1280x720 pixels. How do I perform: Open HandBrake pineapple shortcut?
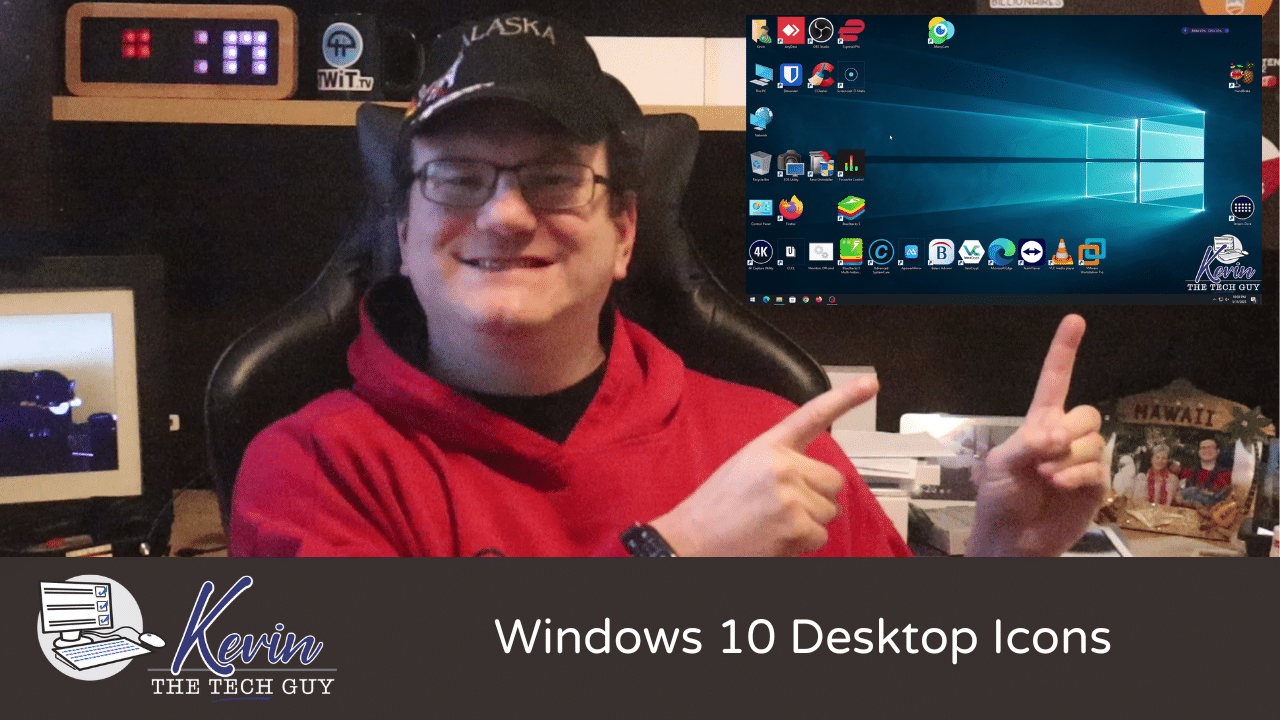point(1241,78)
